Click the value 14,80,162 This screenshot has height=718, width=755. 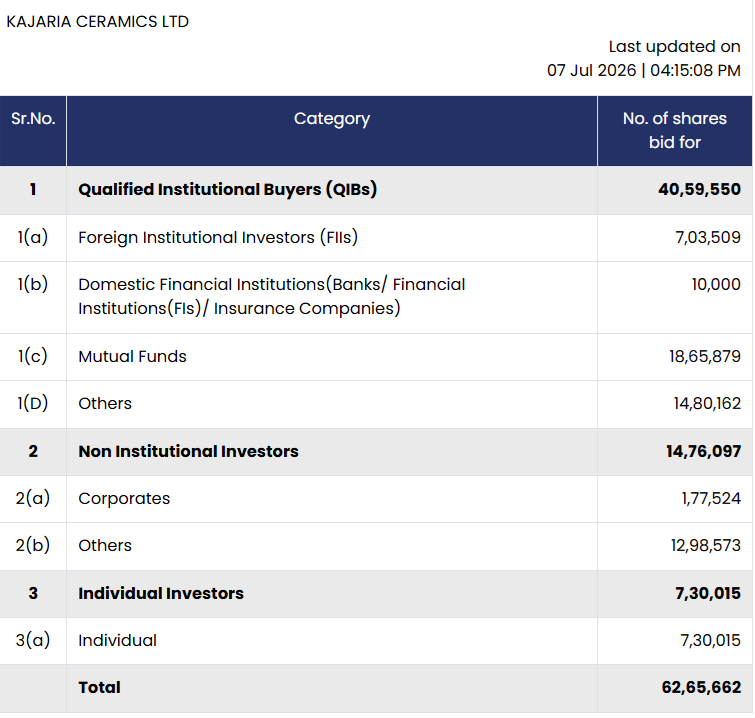pyautogui.click(x=707, y=404)
